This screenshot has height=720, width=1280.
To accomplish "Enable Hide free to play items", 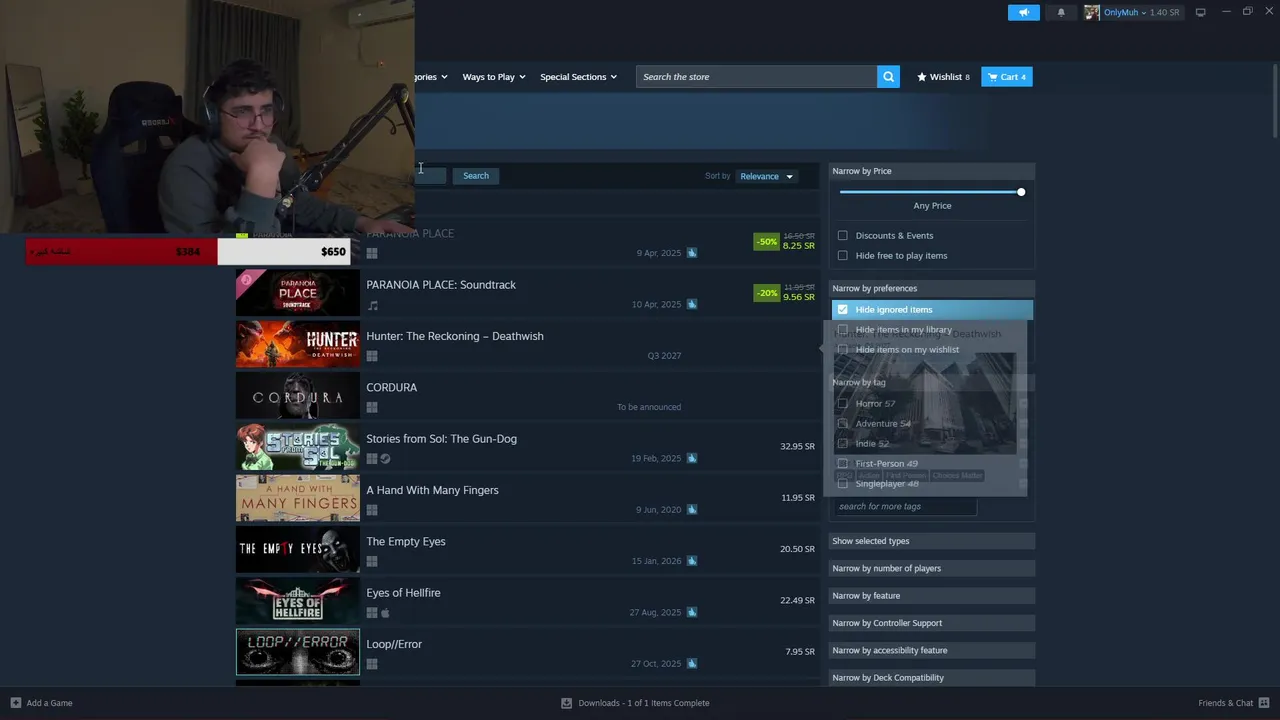I will (843, 256).
